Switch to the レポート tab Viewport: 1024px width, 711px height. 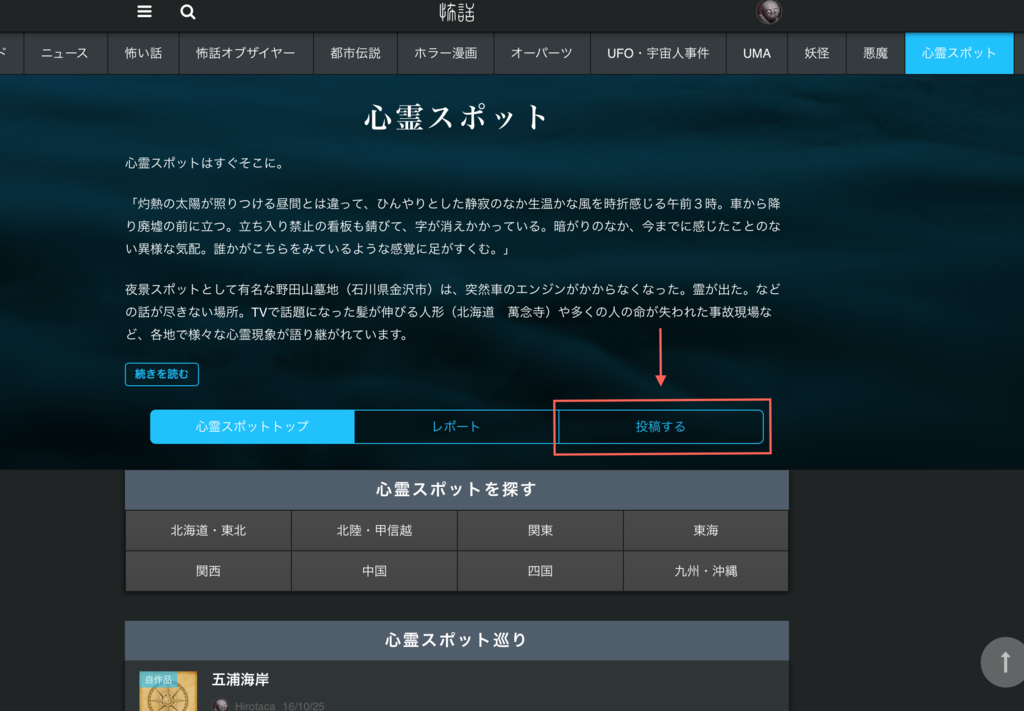click(x=455, y=426)
